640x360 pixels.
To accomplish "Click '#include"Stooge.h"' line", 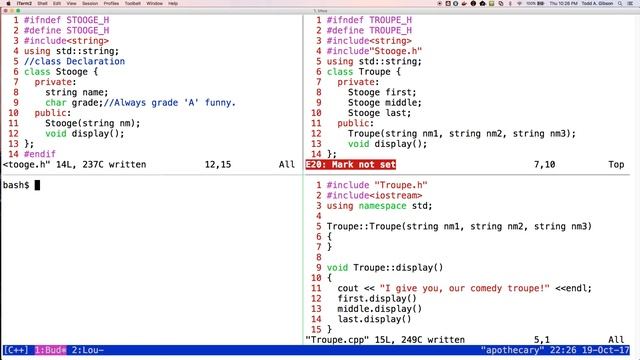I will point(374,51).
